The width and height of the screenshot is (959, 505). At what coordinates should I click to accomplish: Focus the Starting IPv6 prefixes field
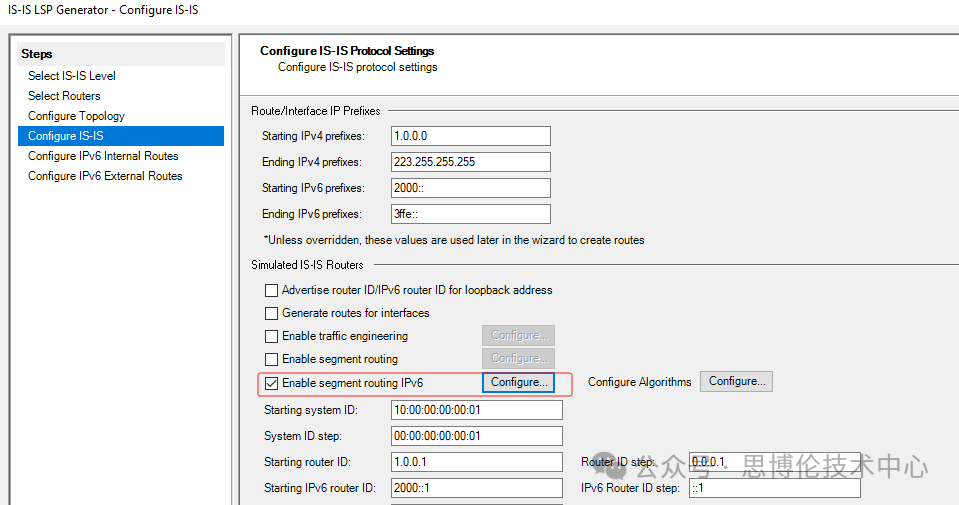point(470,188)
